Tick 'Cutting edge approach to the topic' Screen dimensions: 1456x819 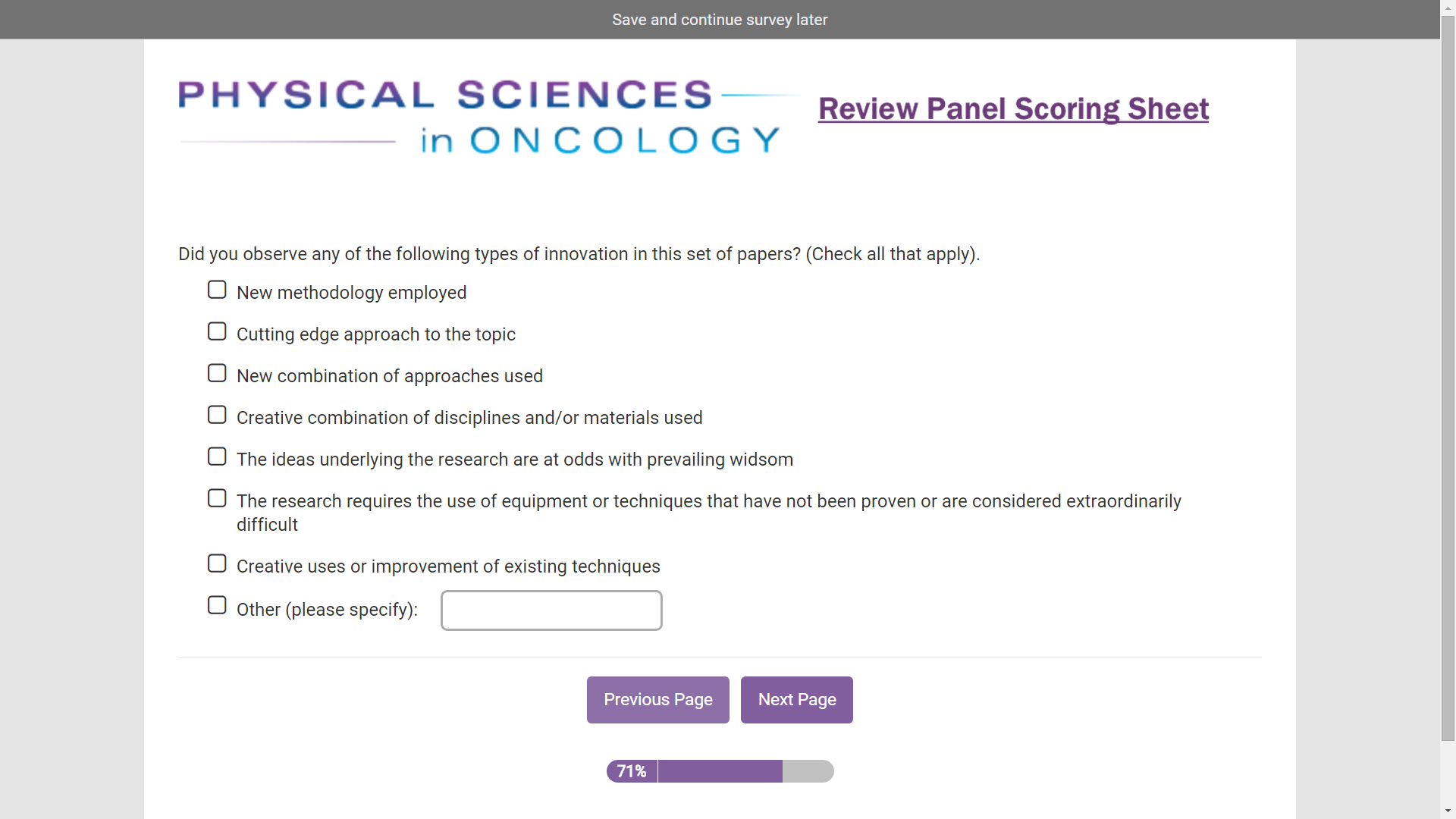pos(217,332)
